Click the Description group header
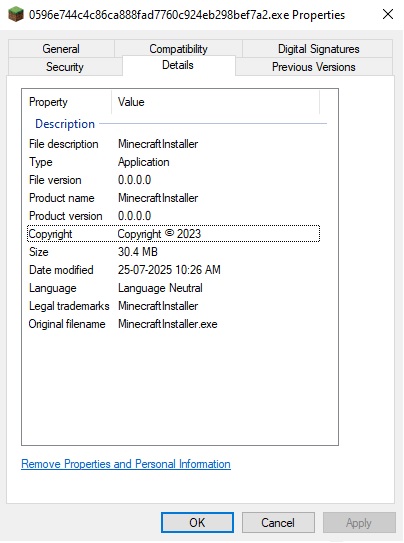404x543 pixels. (x=65, y=124)
